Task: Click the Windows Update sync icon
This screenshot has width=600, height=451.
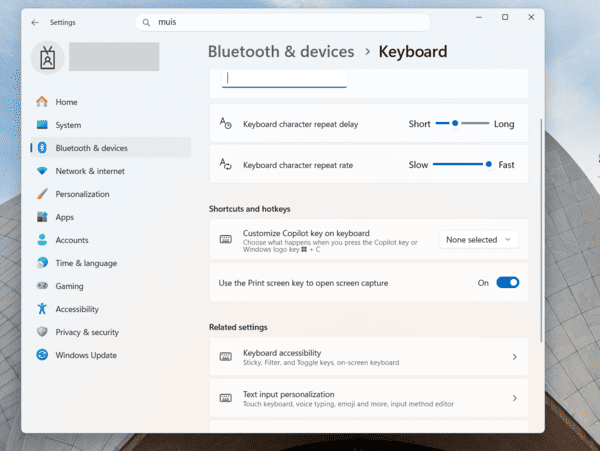Action: point(42,355)
